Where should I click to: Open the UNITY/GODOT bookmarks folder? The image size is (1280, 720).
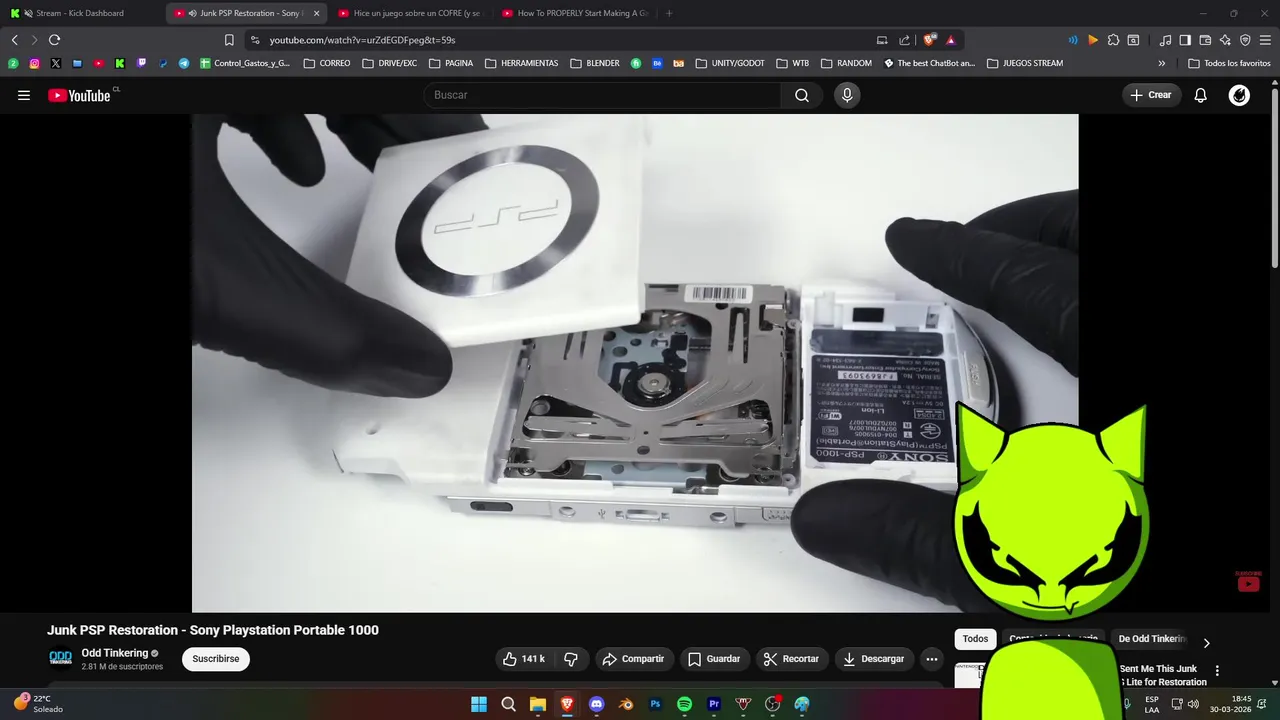pos(730,63)
